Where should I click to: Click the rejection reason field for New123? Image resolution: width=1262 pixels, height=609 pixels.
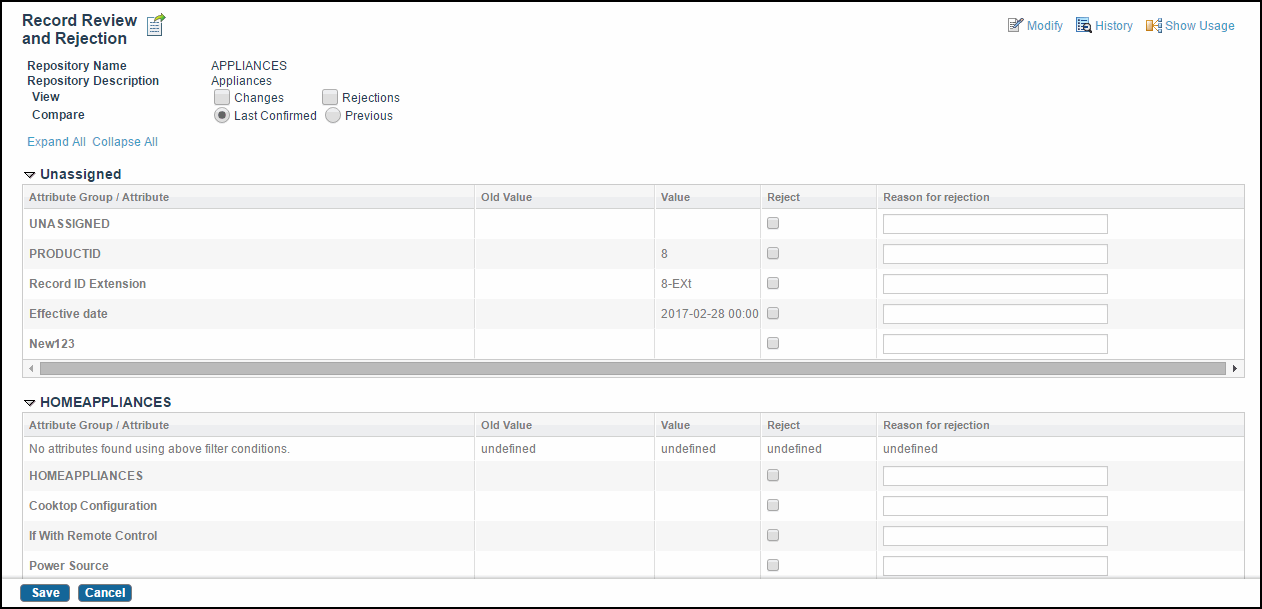(995, 344)
